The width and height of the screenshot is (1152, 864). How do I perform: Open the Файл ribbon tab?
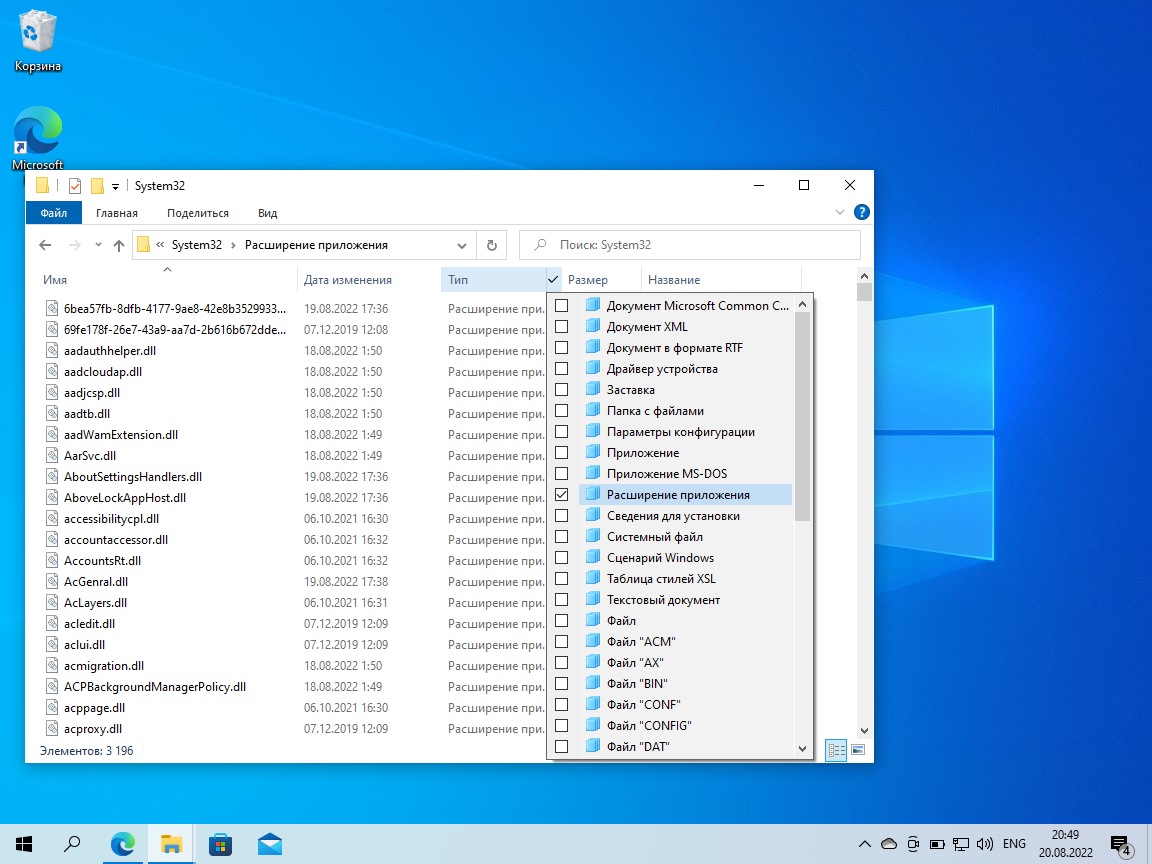[x=54, y=213]
